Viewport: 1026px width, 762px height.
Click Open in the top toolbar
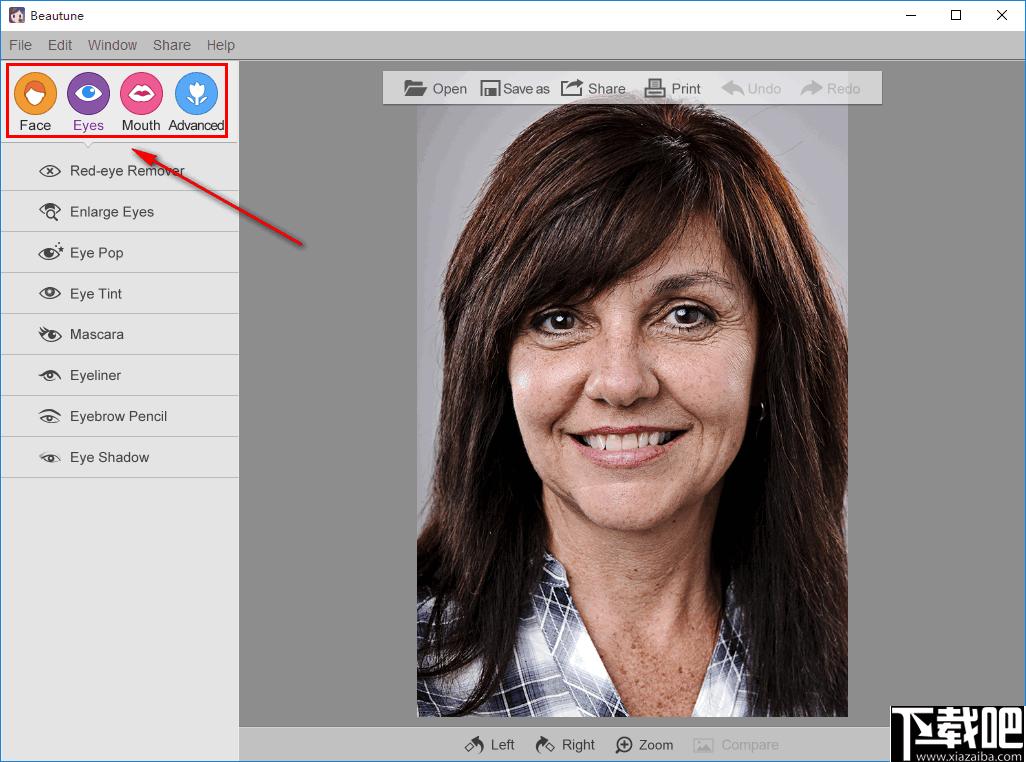click(x=435, y=88)
